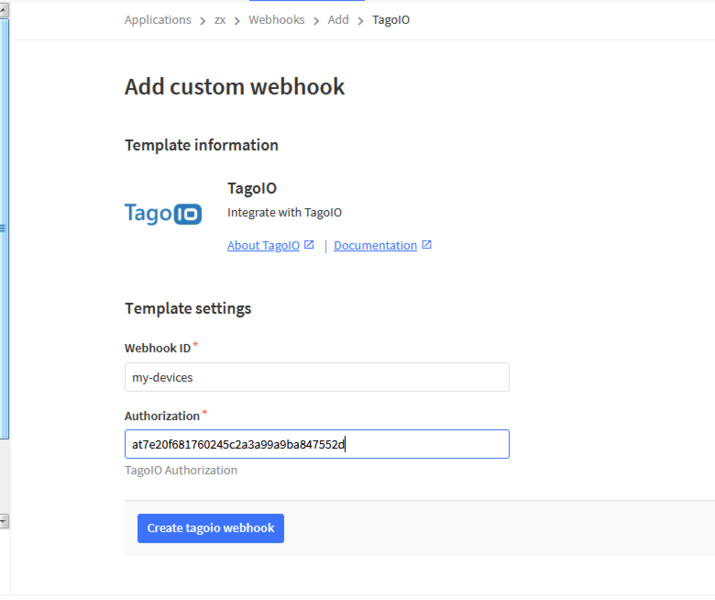
Task: Open the Applications breadcrumb link
Action: [158, 20]
